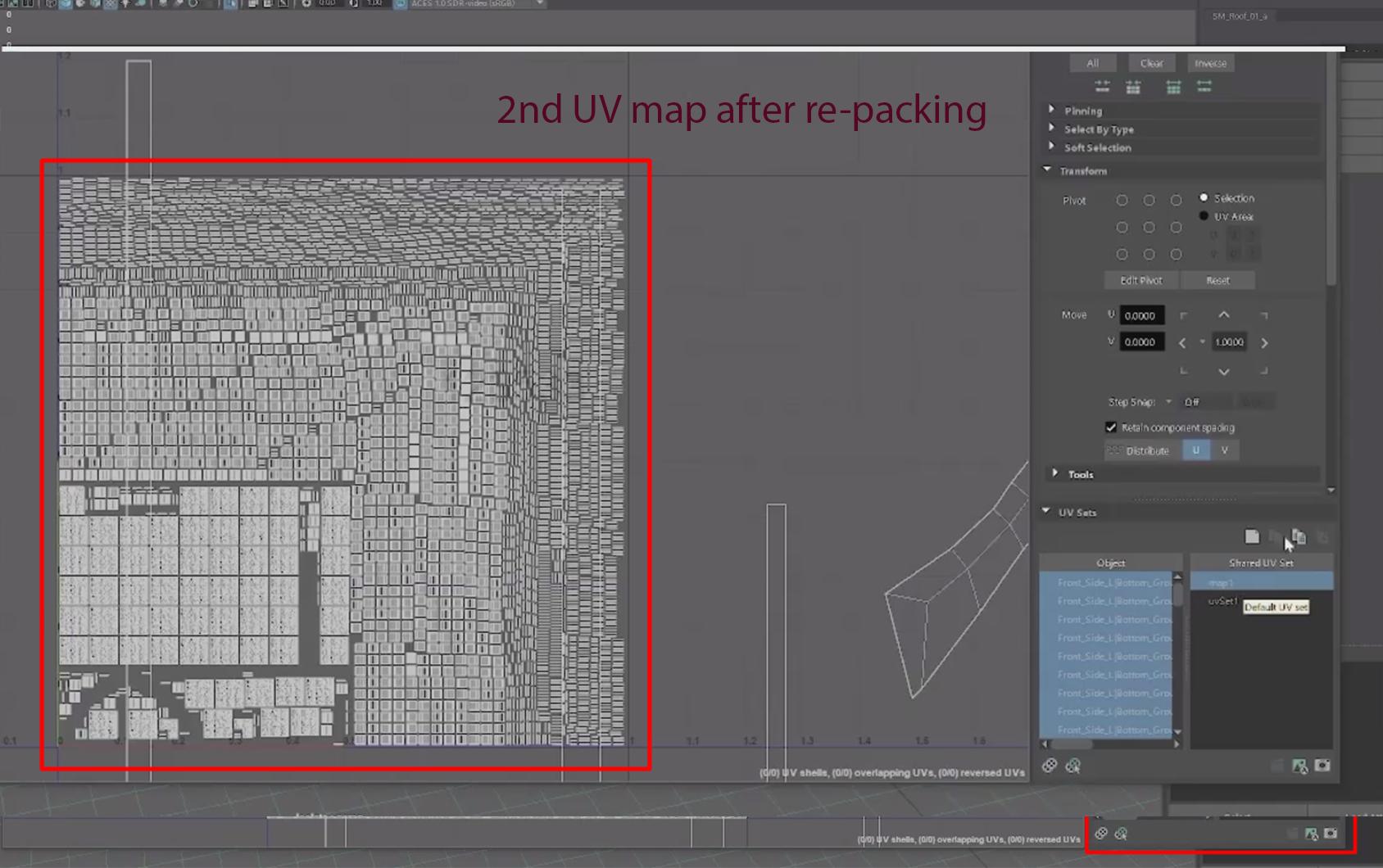Click the copy UV set icon under the cursor
Image resolution: width=1383 pixels, height=868 pixels.
(1299, 536)
